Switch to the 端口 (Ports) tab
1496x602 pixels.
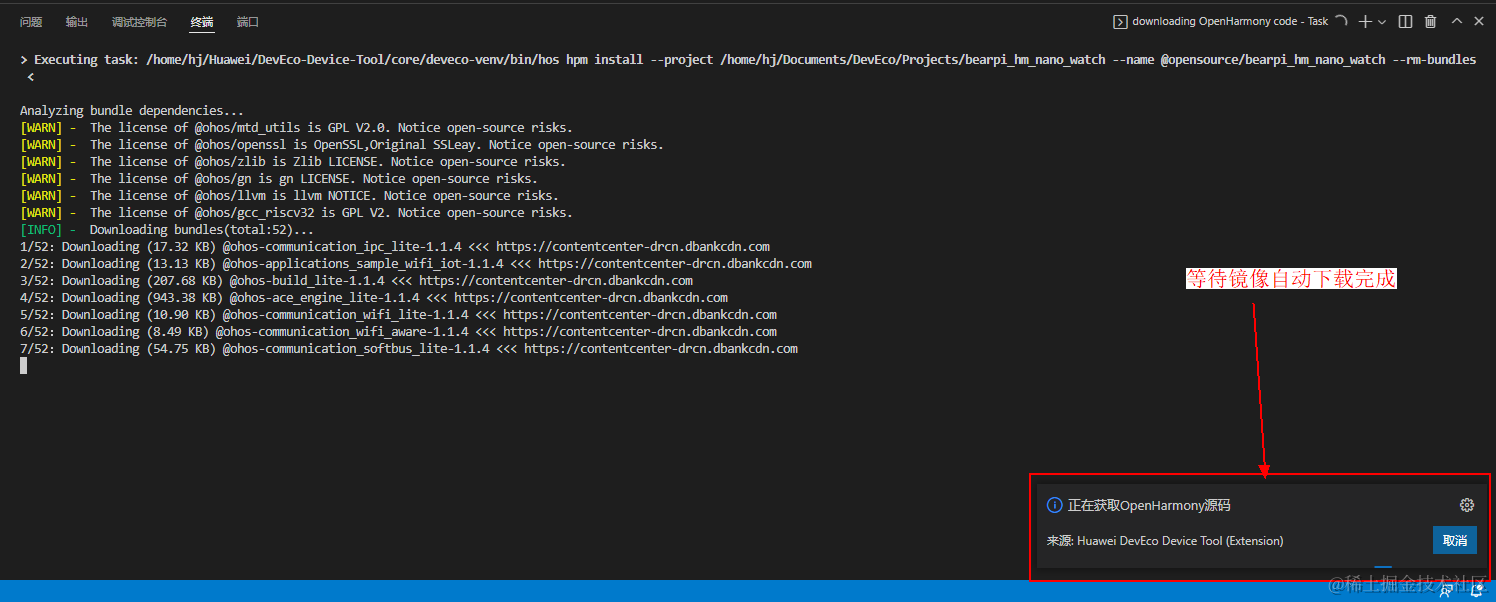(x=248, y=22)
